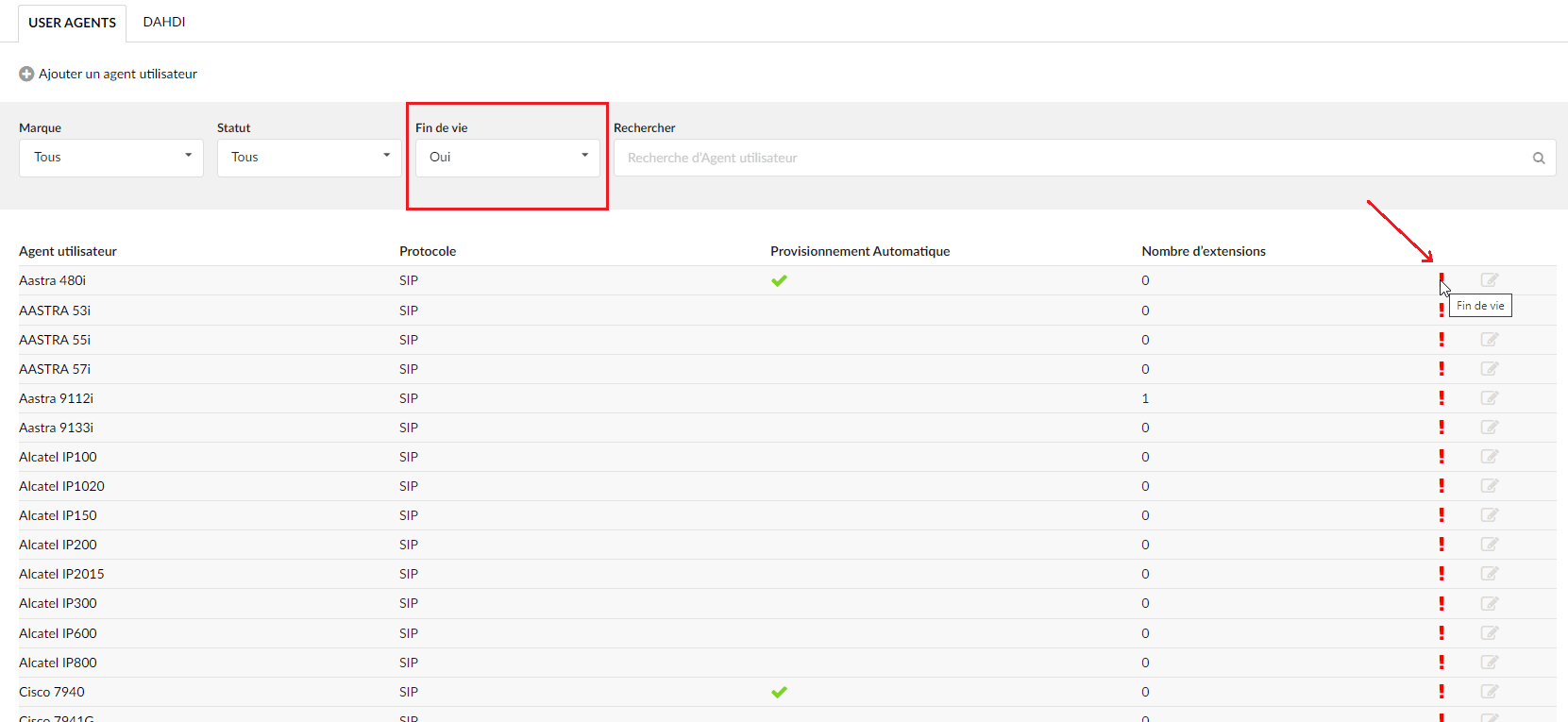This screenshot has width=1568, height=722.
Task: Edit the Alcatel IP200 user agent
Action: tap(1490, 544)
